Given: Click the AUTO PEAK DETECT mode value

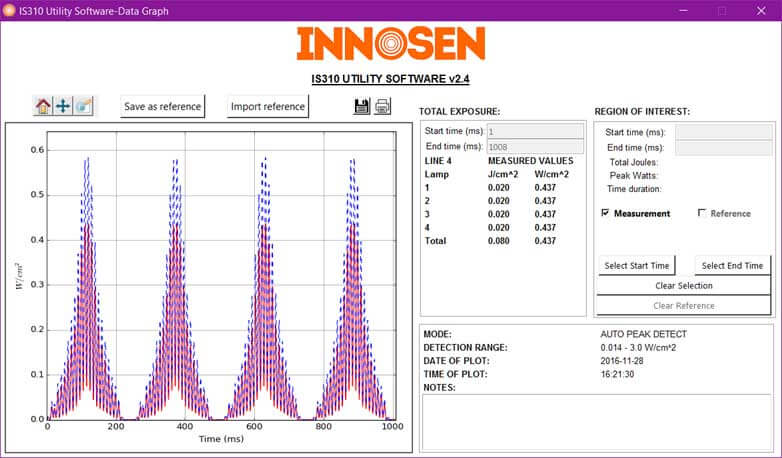Looking at the screenshot, I should 643,334.
